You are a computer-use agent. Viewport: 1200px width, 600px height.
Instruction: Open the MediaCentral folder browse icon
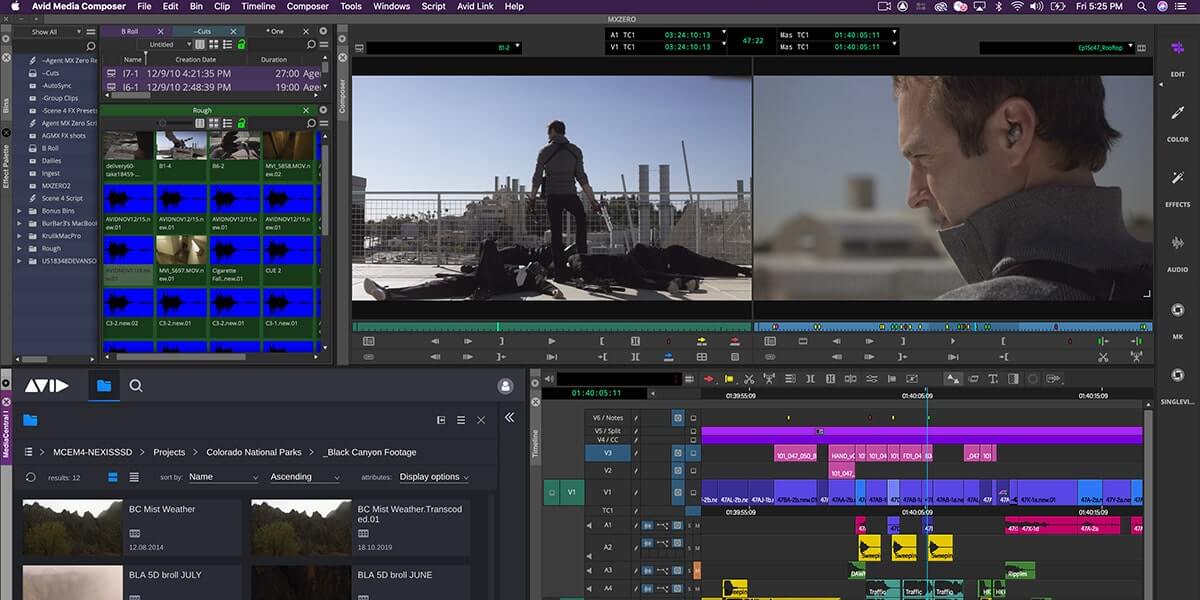pos(104,385)
